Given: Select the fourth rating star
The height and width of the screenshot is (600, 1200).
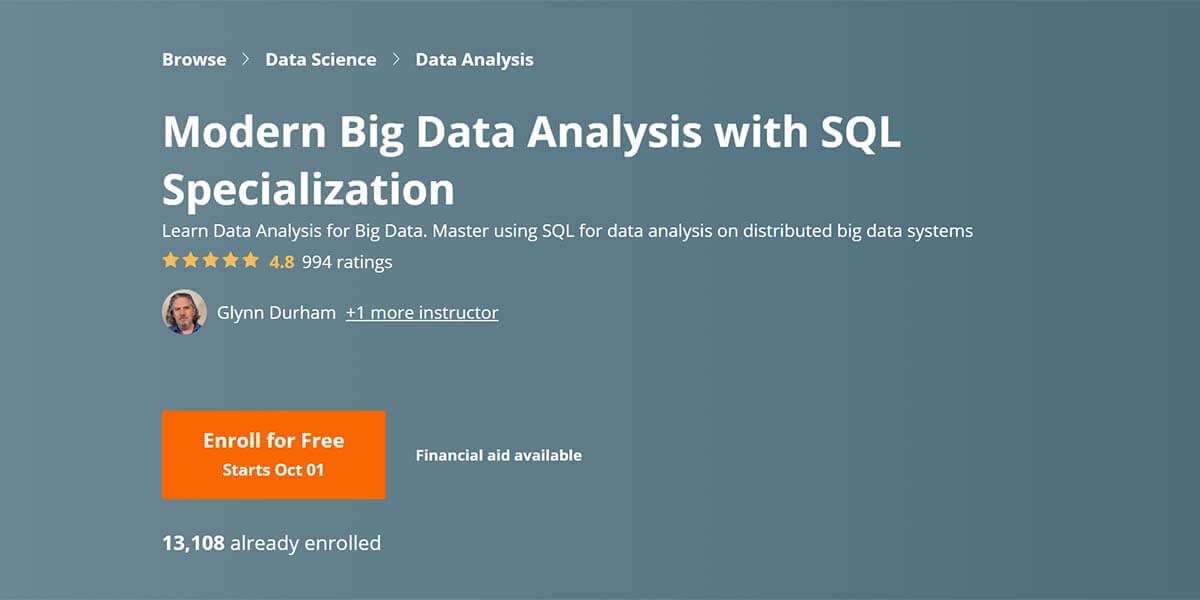Looking at the screenshot, I should tap(231, 261).
